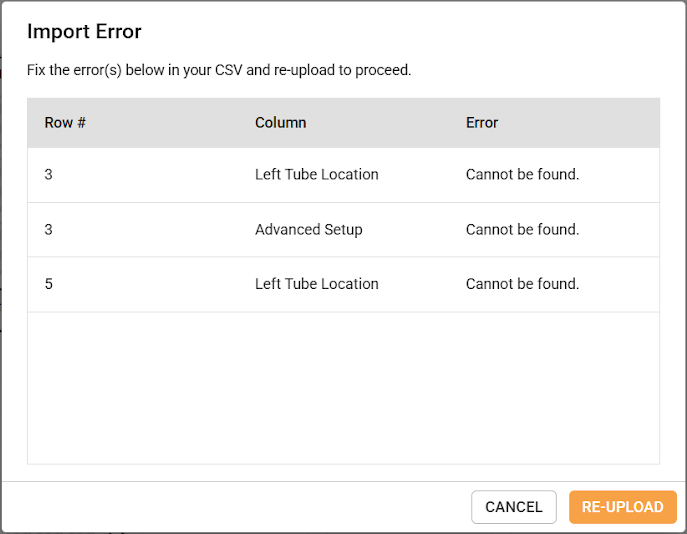
Task: Click the "Fix the error(s) below" instruction text
Action: (x=219, y=71)
